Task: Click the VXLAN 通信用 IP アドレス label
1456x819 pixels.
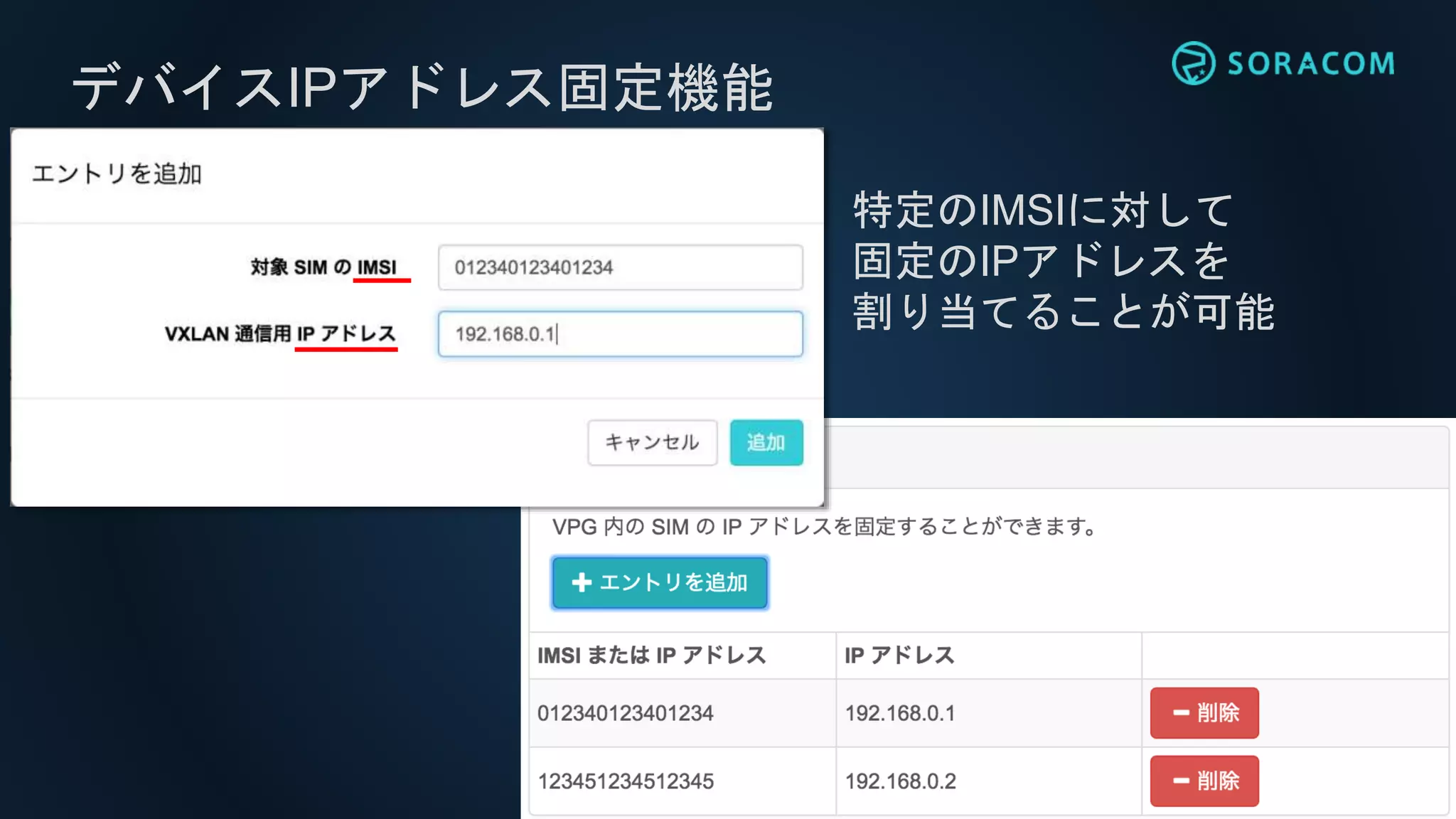Action: [280, 333]
